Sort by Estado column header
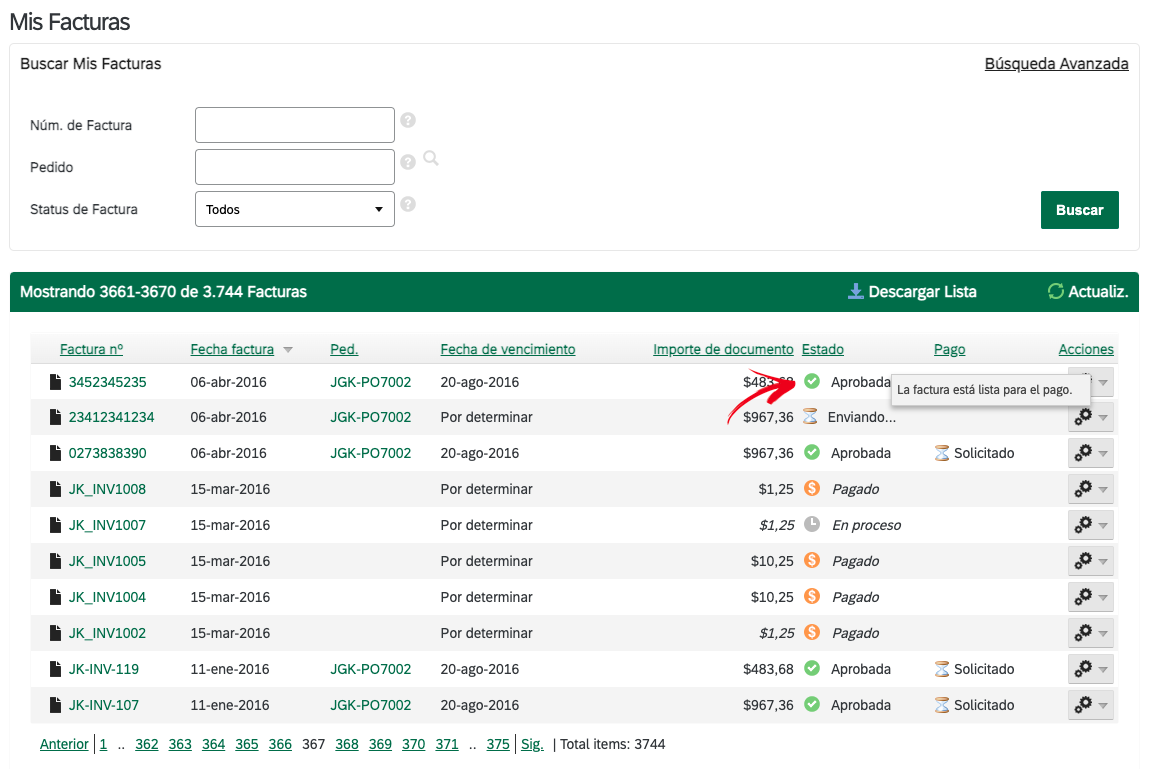The width and height of the screenshot is (1155, 769). click(x=823, y=349)
